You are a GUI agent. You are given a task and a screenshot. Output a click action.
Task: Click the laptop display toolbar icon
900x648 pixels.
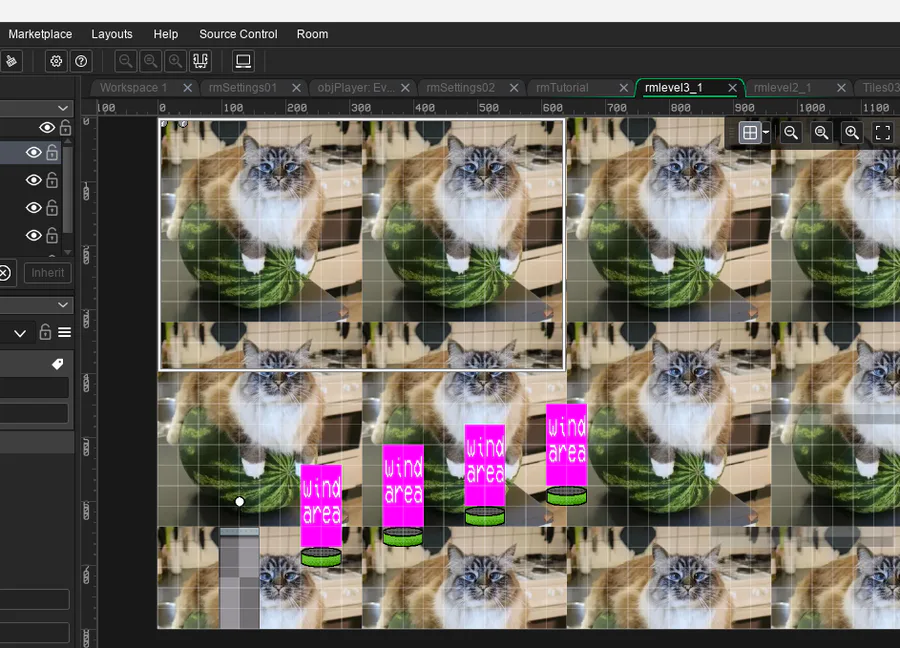tap(243, 61)
